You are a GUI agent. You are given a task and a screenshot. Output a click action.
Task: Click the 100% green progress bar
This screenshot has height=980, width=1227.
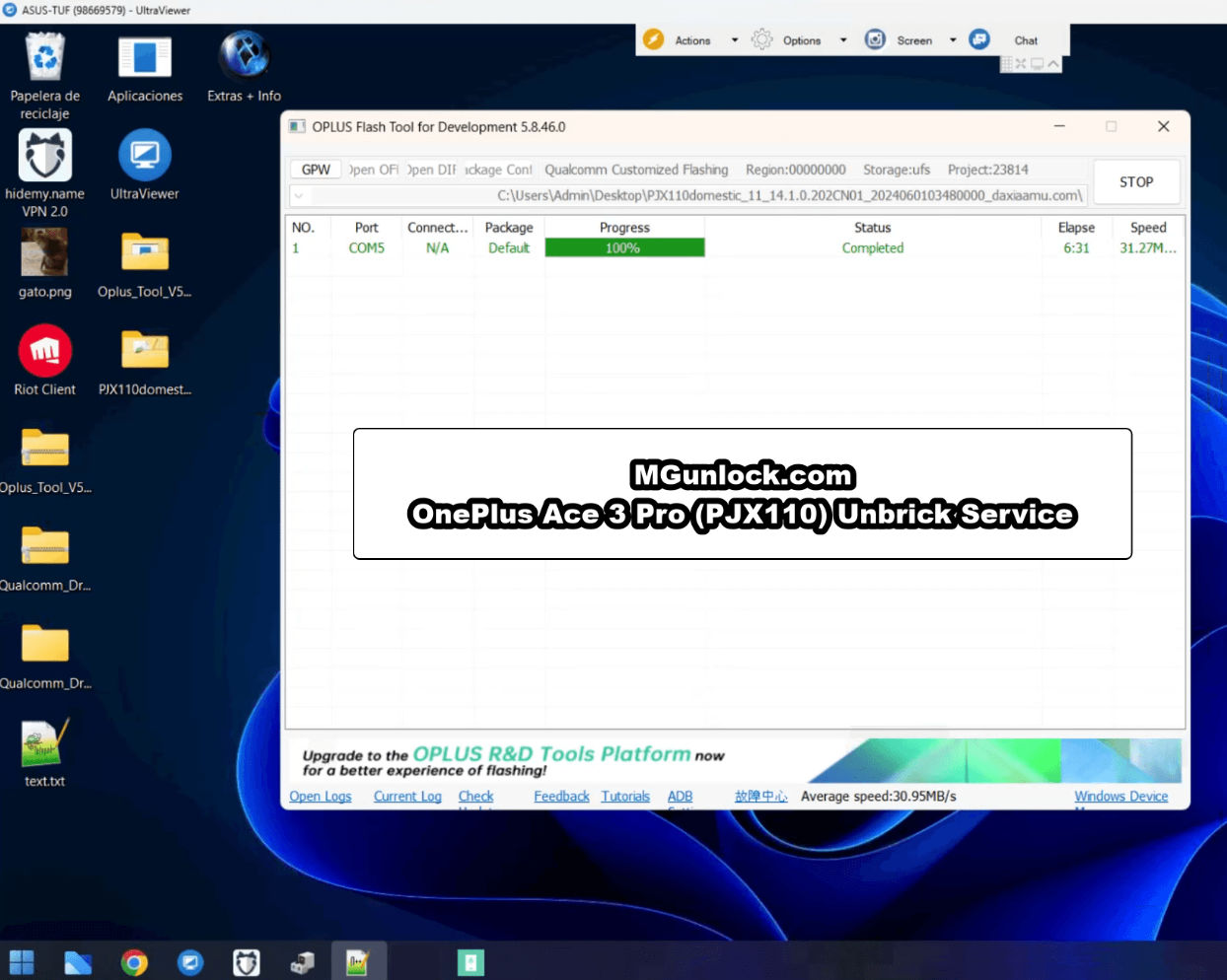[624, 247]
